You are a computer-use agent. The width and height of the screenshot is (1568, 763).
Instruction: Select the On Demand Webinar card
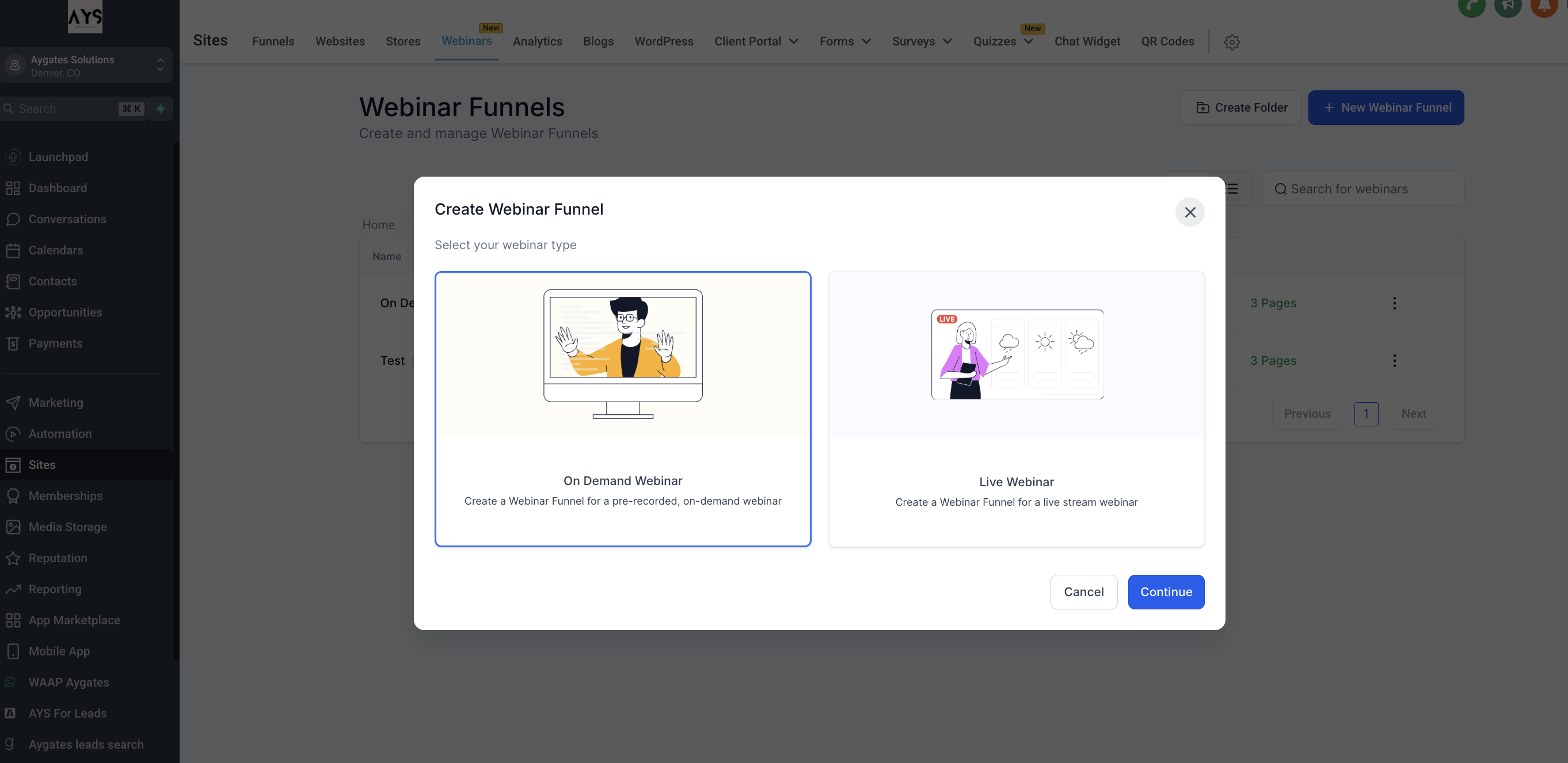[x=623, y=409]
